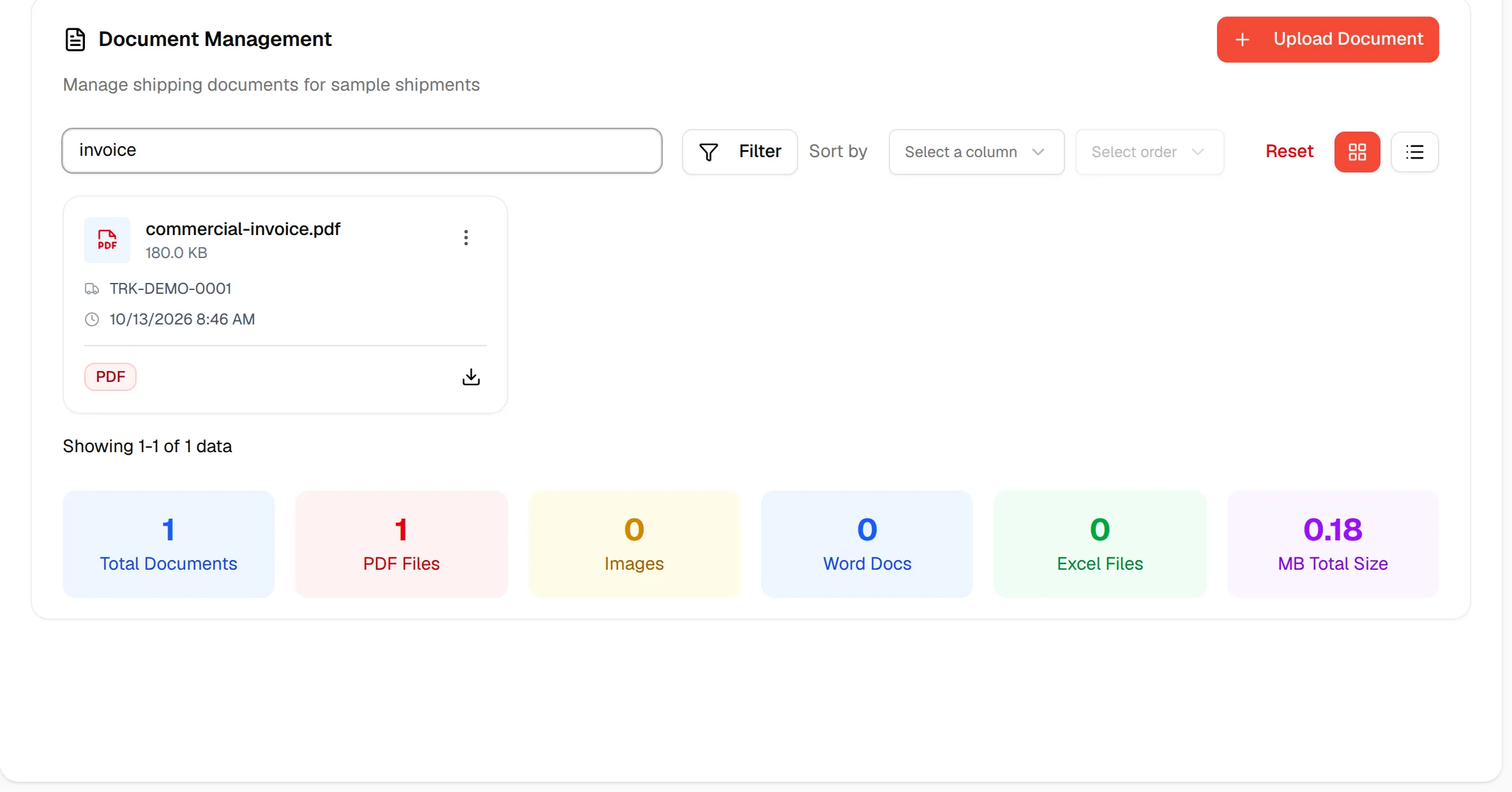Click the Excel Files stat card
The width and height of the screenshot is (1512, 792).
pos(1100,544)
